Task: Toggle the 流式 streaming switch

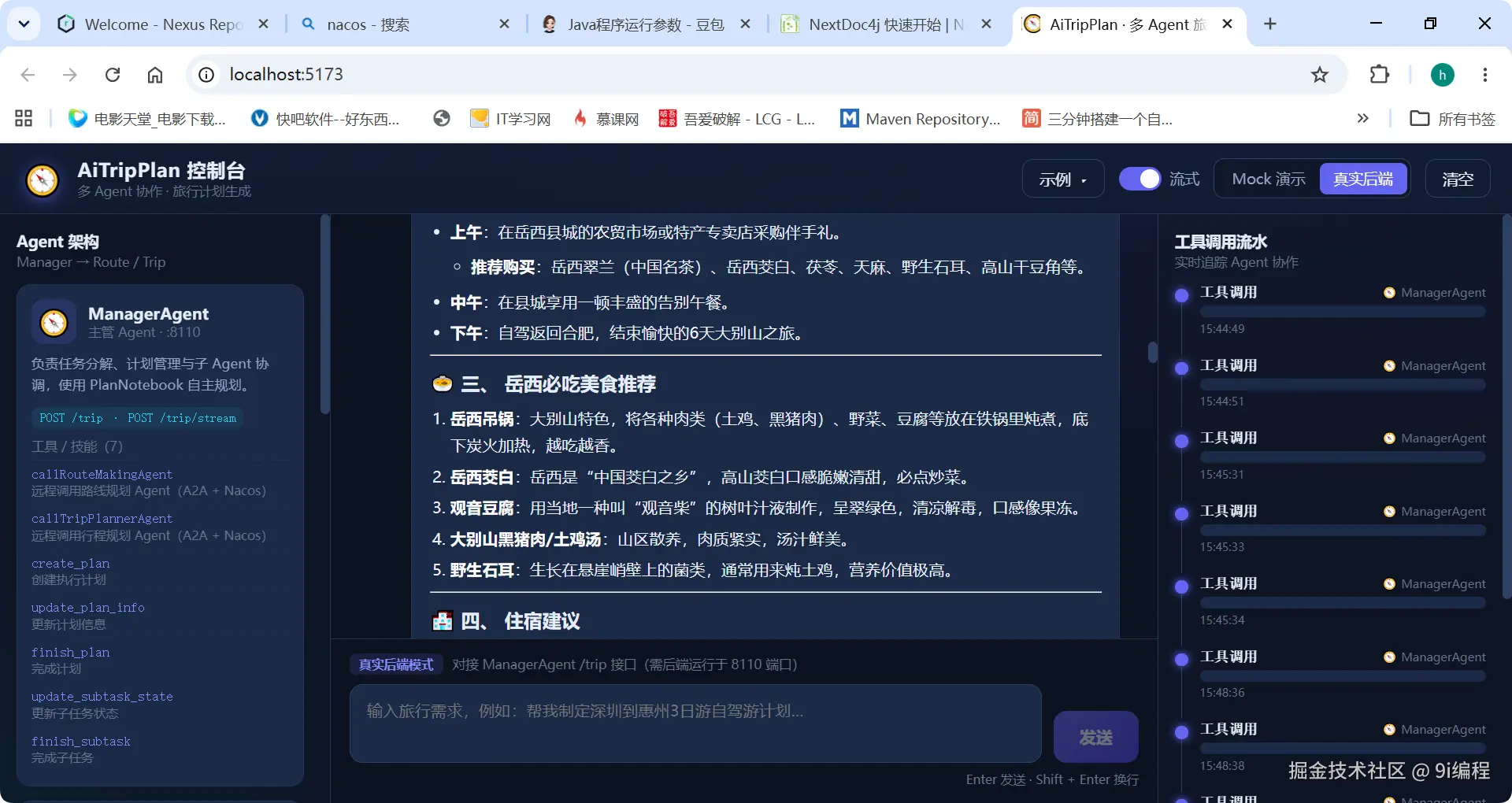Action: (1140, 179)
